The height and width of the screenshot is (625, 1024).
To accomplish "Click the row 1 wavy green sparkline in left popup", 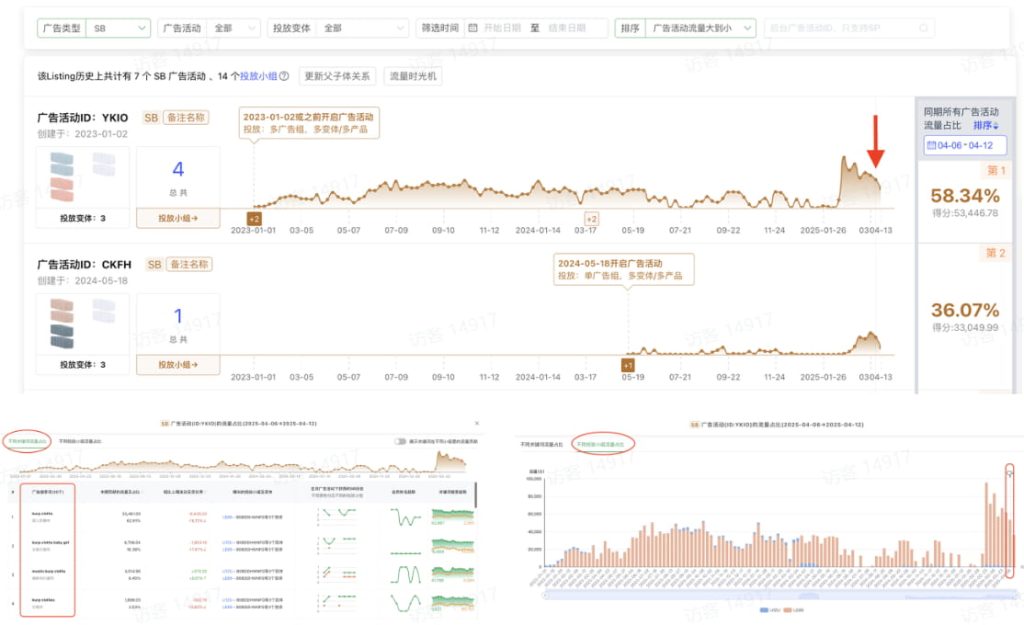I will tap(406, 519).
